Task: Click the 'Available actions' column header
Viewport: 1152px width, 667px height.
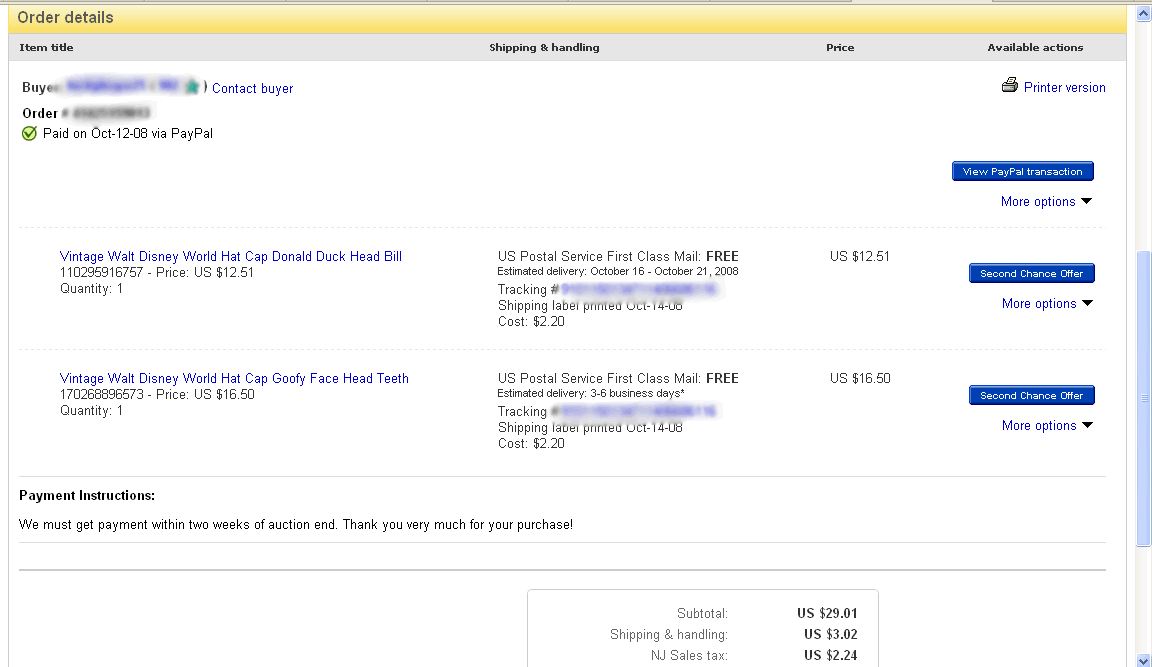Action: pyautogui.click(x=1035, y=47)
